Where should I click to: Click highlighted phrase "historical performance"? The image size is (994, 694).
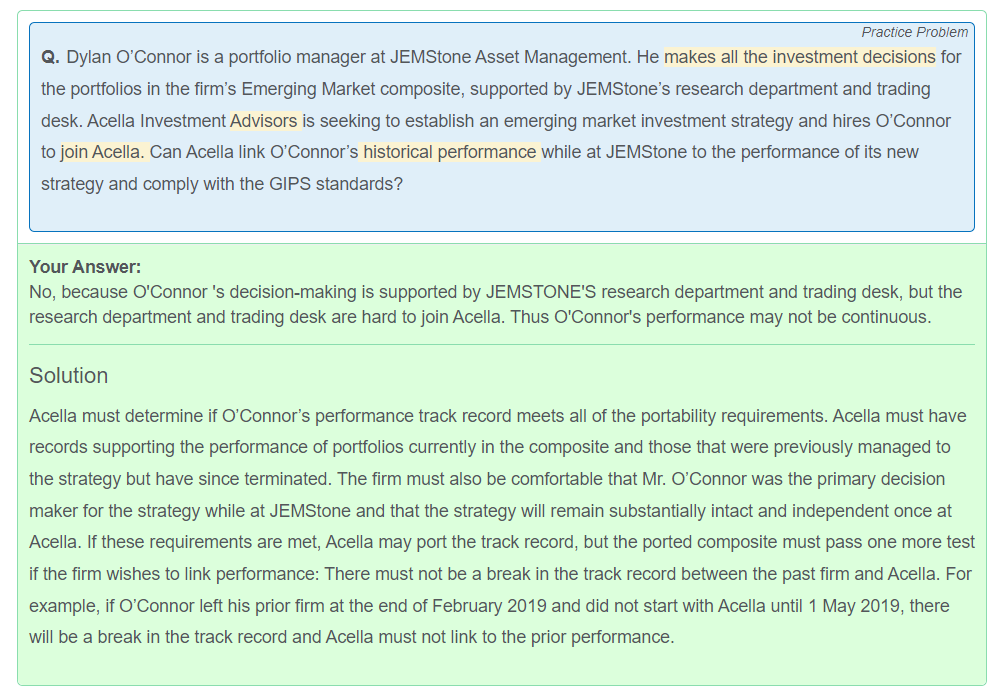click(449, 152)
